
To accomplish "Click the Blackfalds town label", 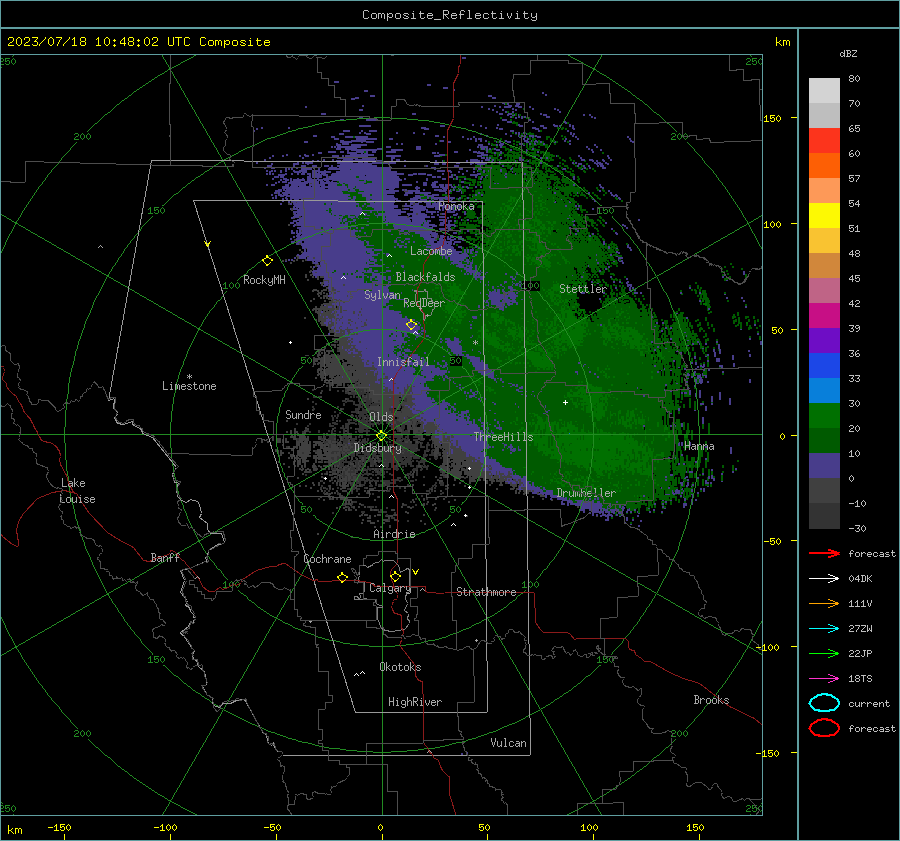I will pyautogui.click(x=425, y=277).
